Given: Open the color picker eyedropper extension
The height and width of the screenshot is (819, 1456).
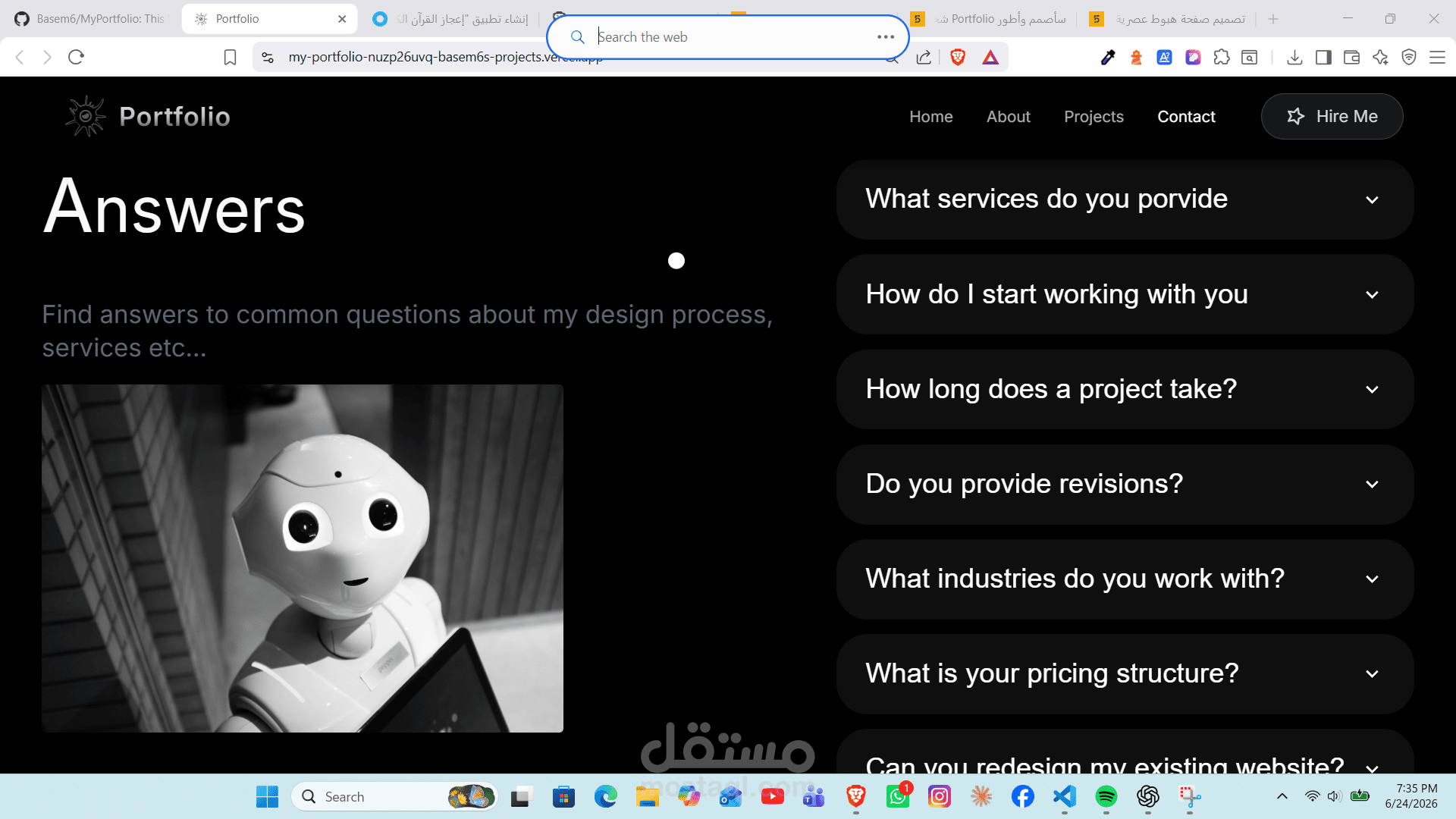Looking at the screenshot, I should [x=1108, y=57].
